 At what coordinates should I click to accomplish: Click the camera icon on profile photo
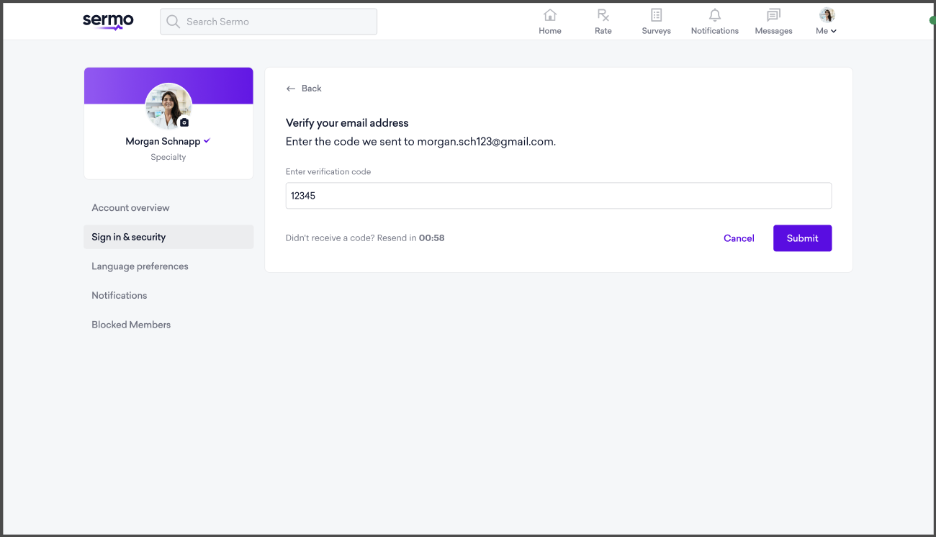tap(184, 122)
